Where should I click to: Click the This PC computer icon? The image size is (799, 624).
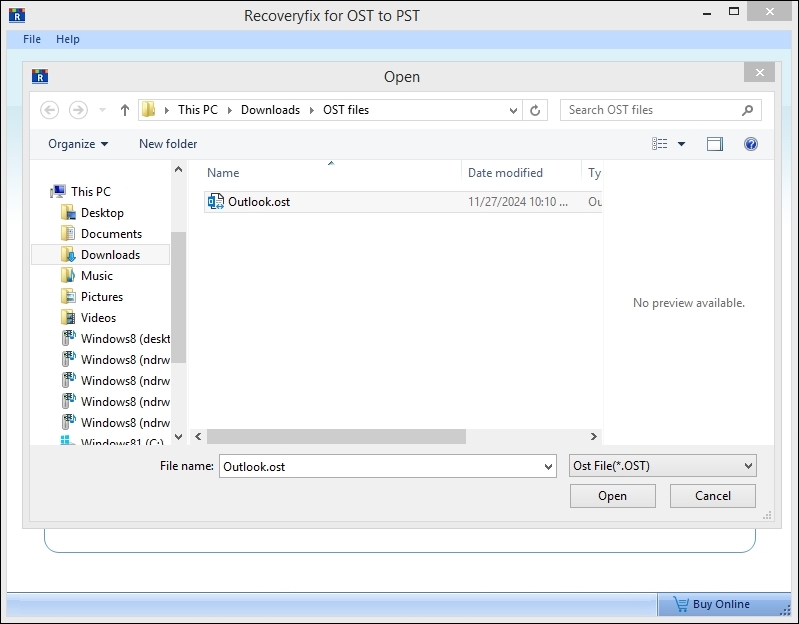point(58,192)
